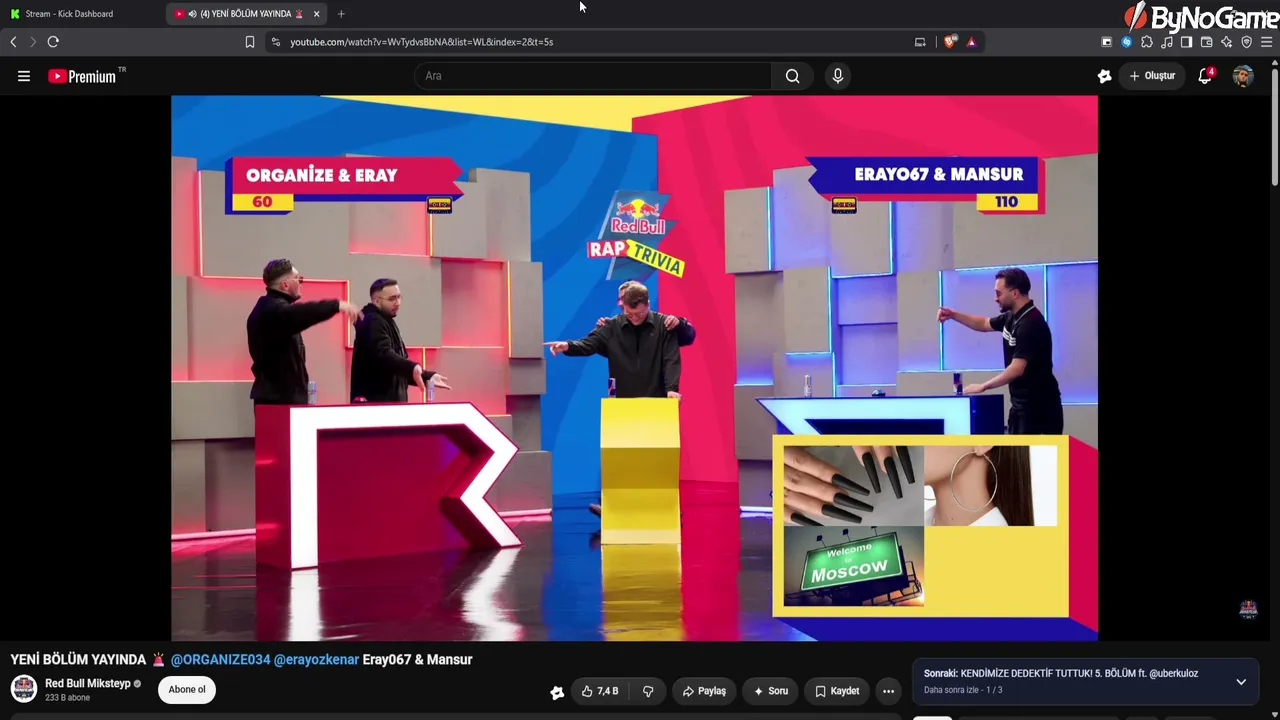The image size is (1280, 720).
Task: Open the Brave Wallet icon
Action: [1206, 42]
